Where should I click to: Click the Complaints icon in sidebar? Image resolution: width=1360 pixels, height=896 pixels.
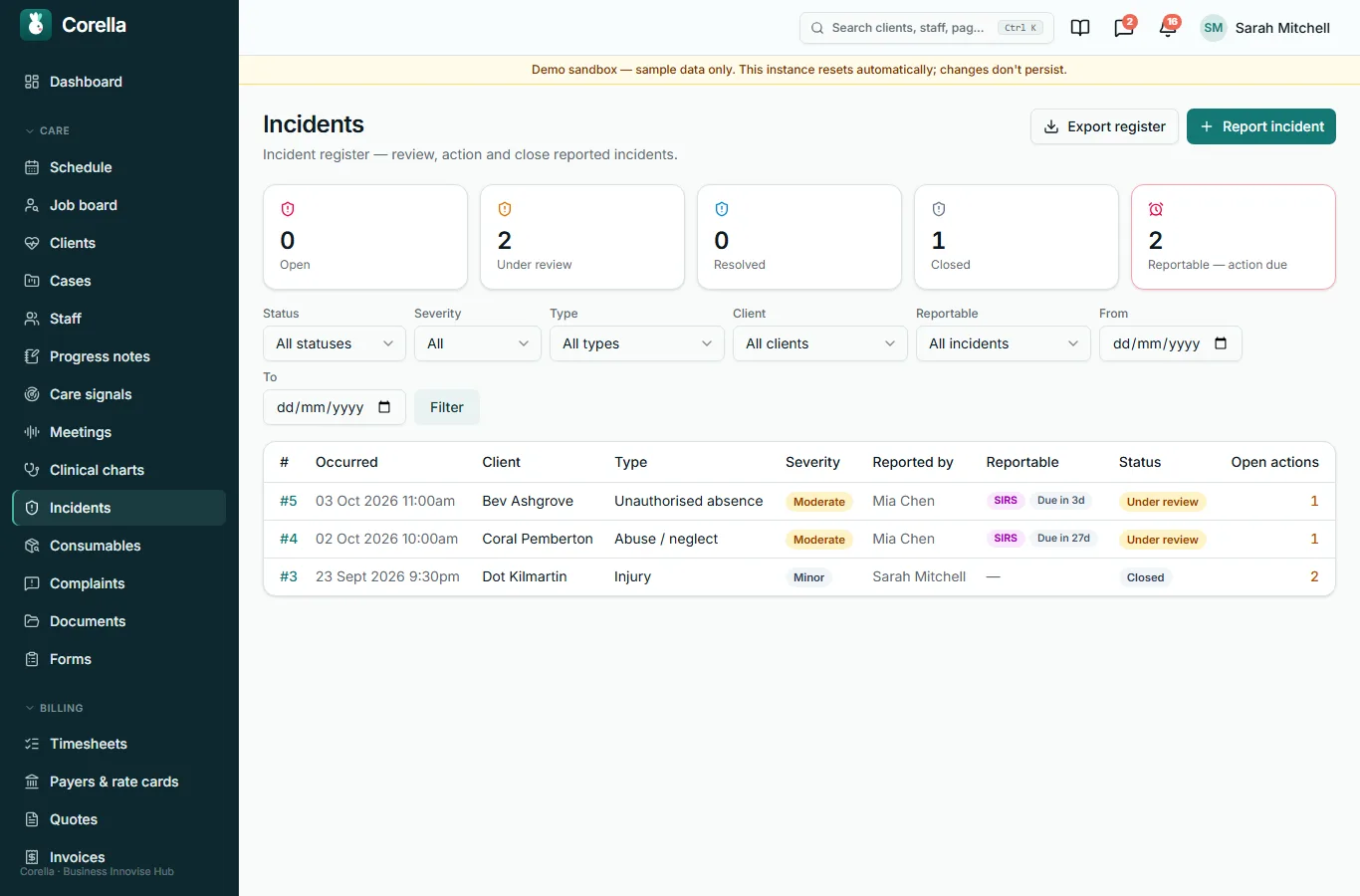click(32, 583)
